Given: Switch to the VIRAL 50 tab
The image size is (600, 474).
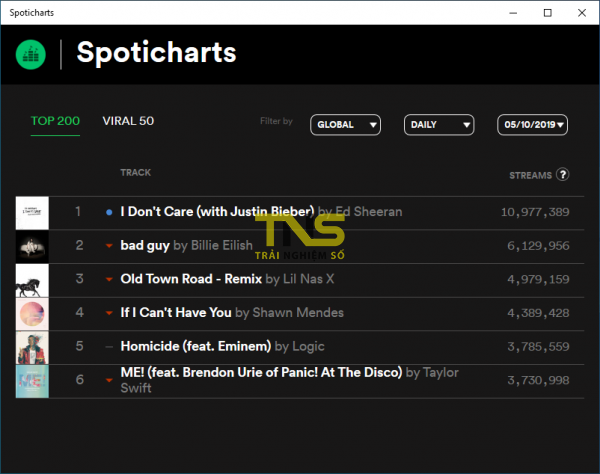Looking at the screenshot, I should (128, 121).
